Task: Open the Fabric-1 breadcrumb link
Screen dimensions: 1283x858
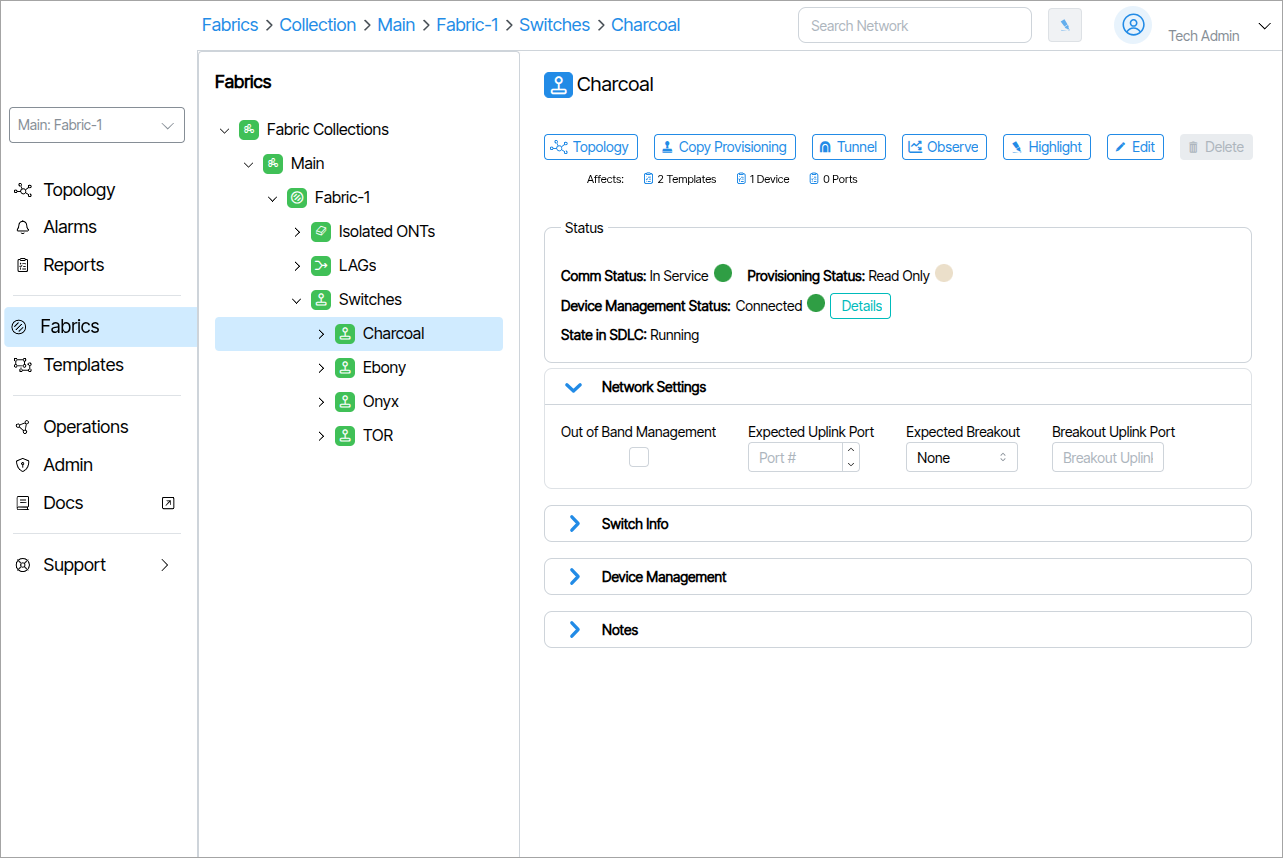Action: pyautogui.click(x=467, y=25)
